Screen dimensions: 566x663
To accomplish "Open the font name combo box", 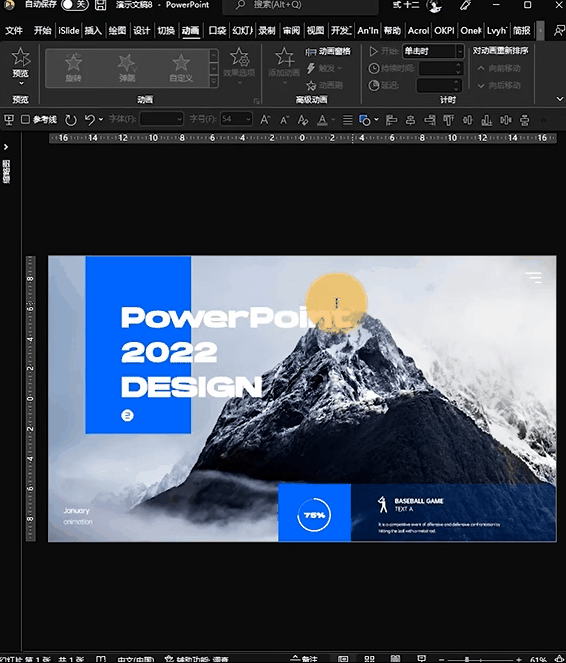I will point(161,119).
